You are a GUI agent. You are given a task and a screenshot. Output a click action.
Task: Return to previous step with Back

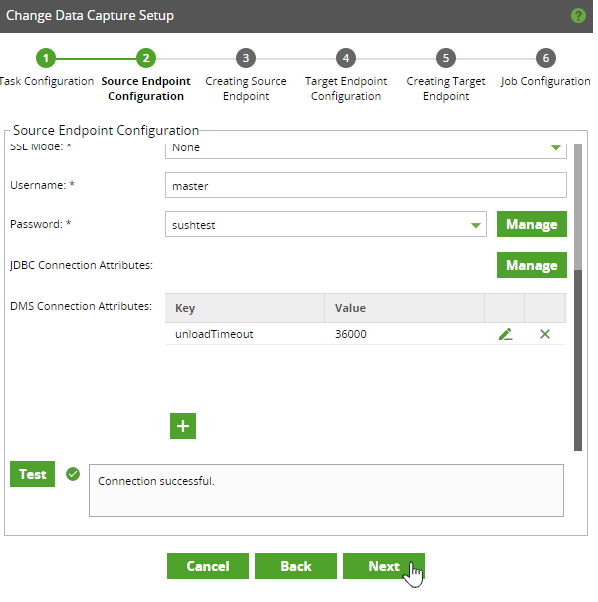[296, 566]
